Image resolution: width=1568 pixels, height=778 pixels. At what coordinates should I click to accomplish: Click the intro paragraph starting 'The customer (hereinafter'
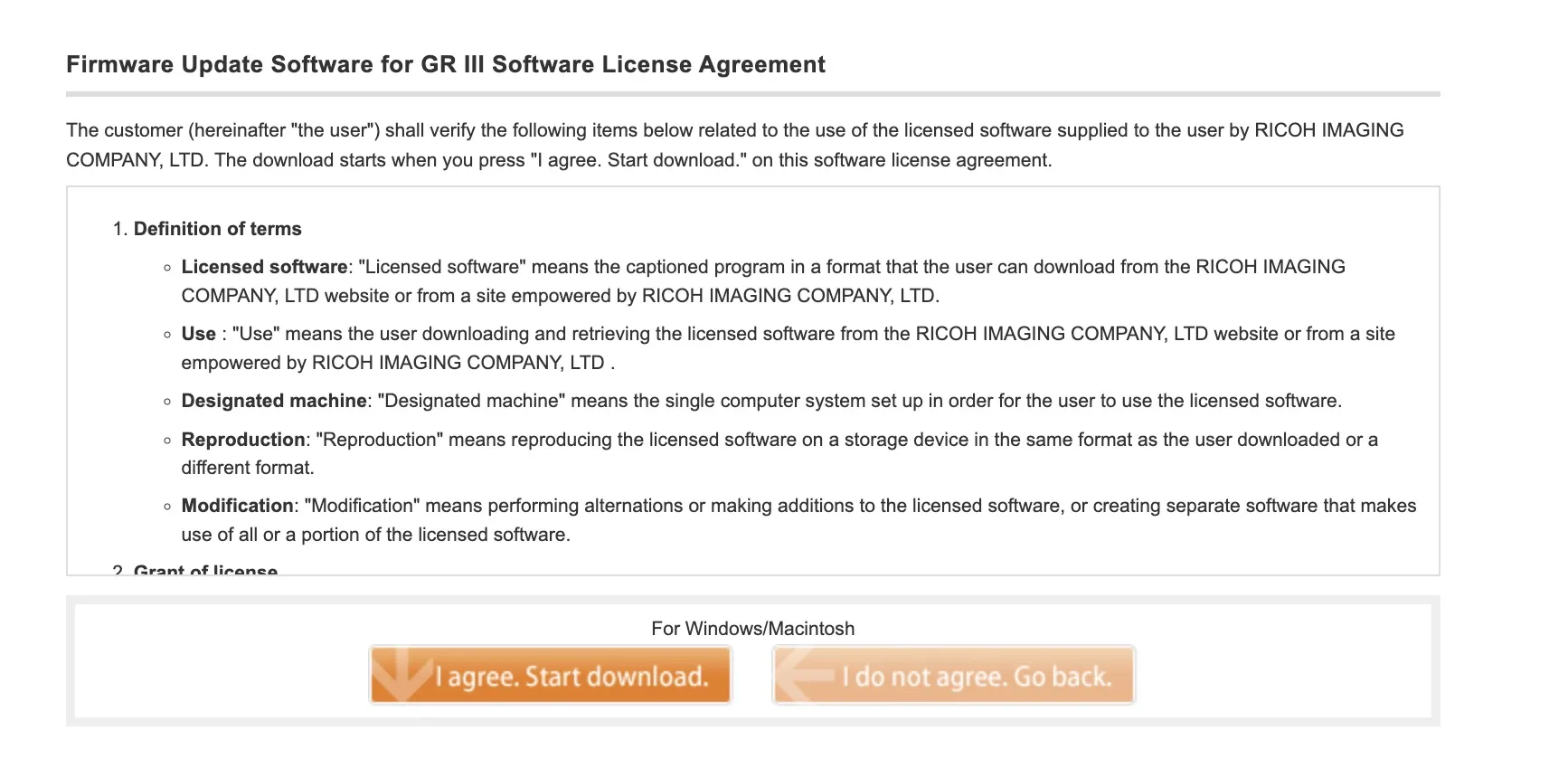pyautogui.click(x=735, y=145)
